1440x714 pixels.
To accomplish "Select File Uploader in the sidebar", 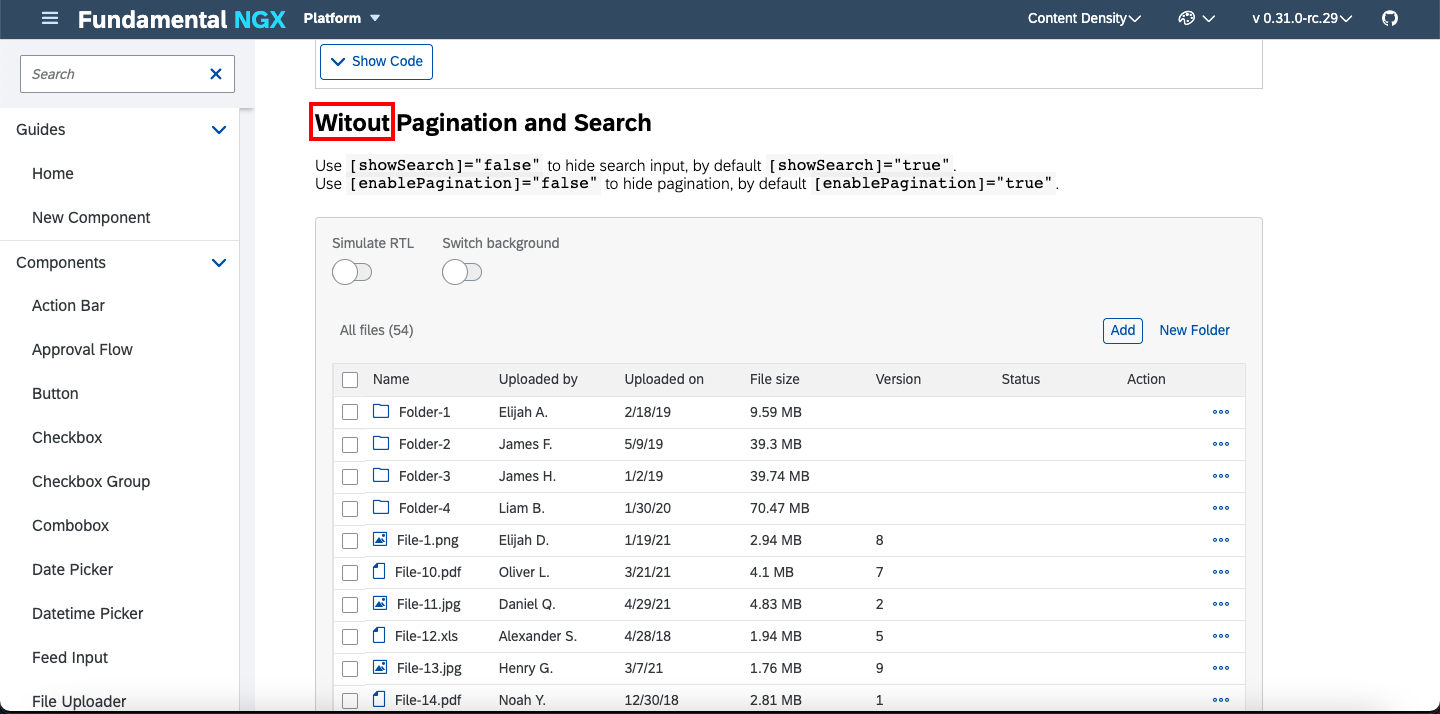I will pyautogui.click(x=79, y=700).
